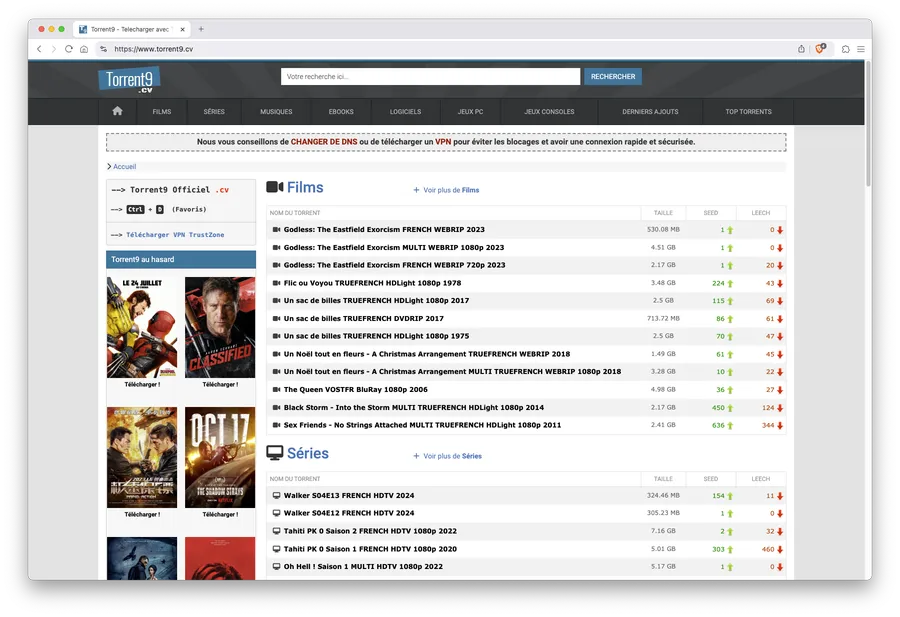The image size is (900, 617).
Task: Open a new tab with plus icon
Action: [201, 29]
